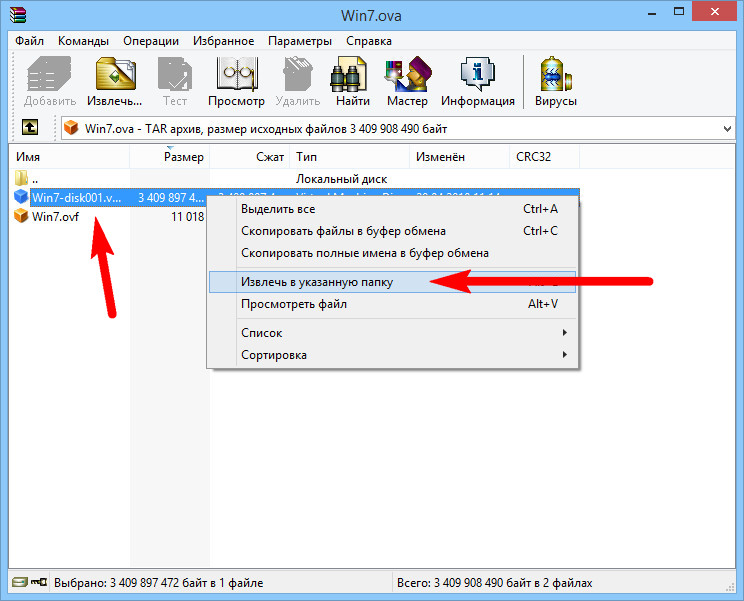744x601 pixels.
Task: Click the 'Локальный диск' type entry
Action: coord(341,179)
